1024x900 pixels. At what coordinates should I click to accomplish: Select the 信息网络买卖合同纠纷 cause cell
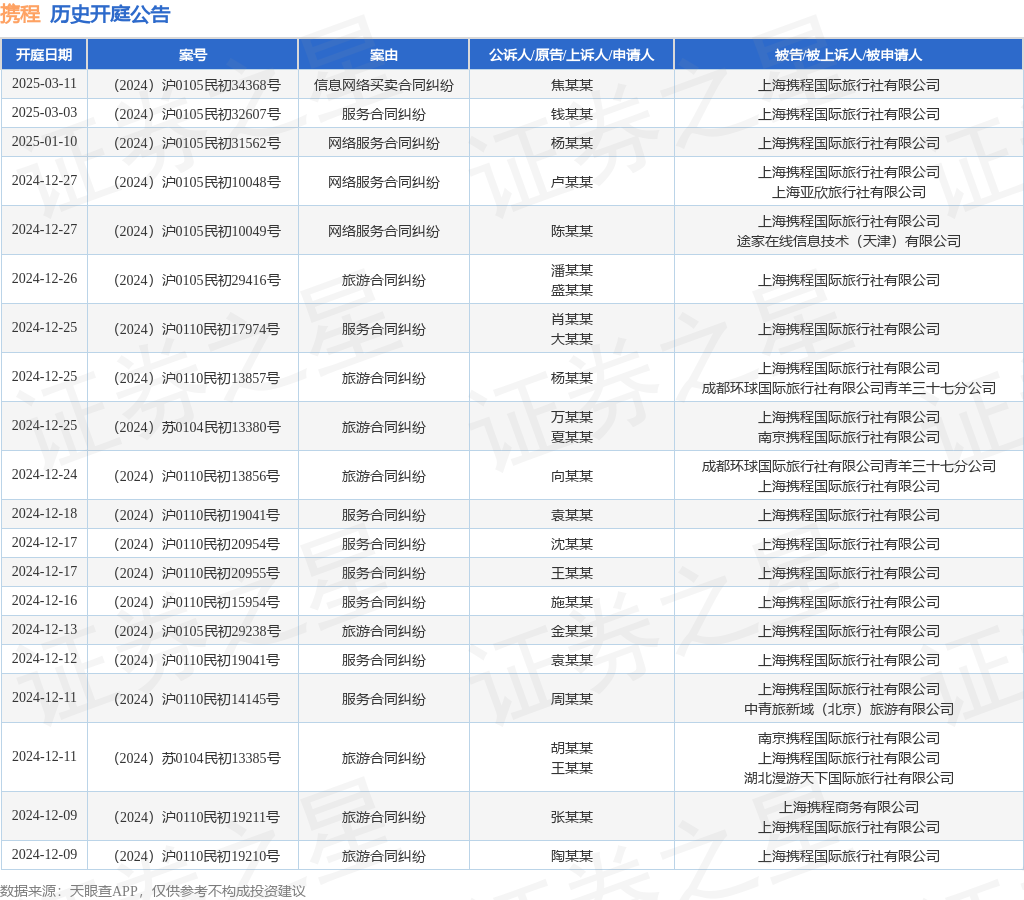[384, 85]
